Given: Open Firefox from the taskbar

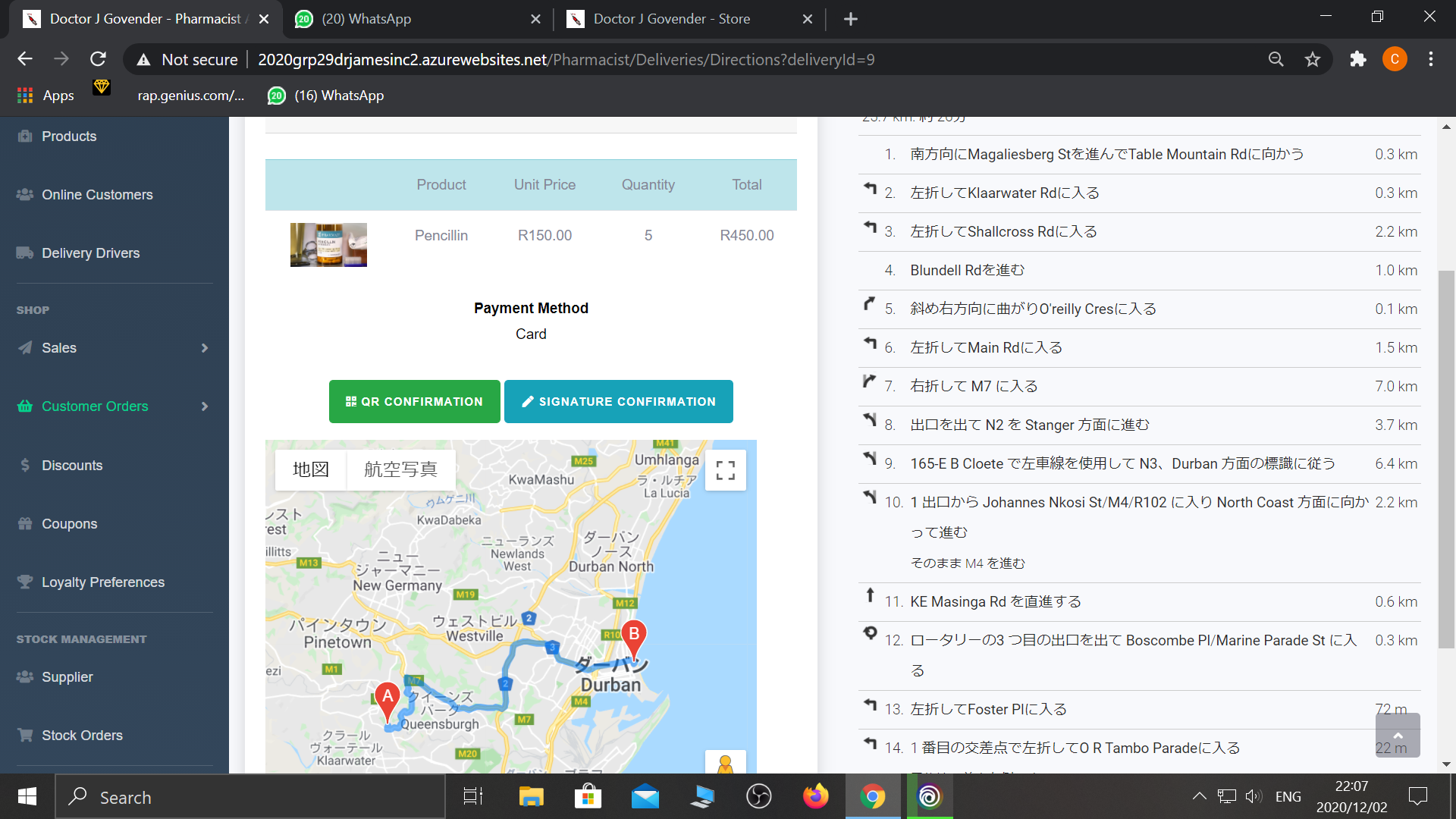Looking at the screenshot, I should coord(815,797).
